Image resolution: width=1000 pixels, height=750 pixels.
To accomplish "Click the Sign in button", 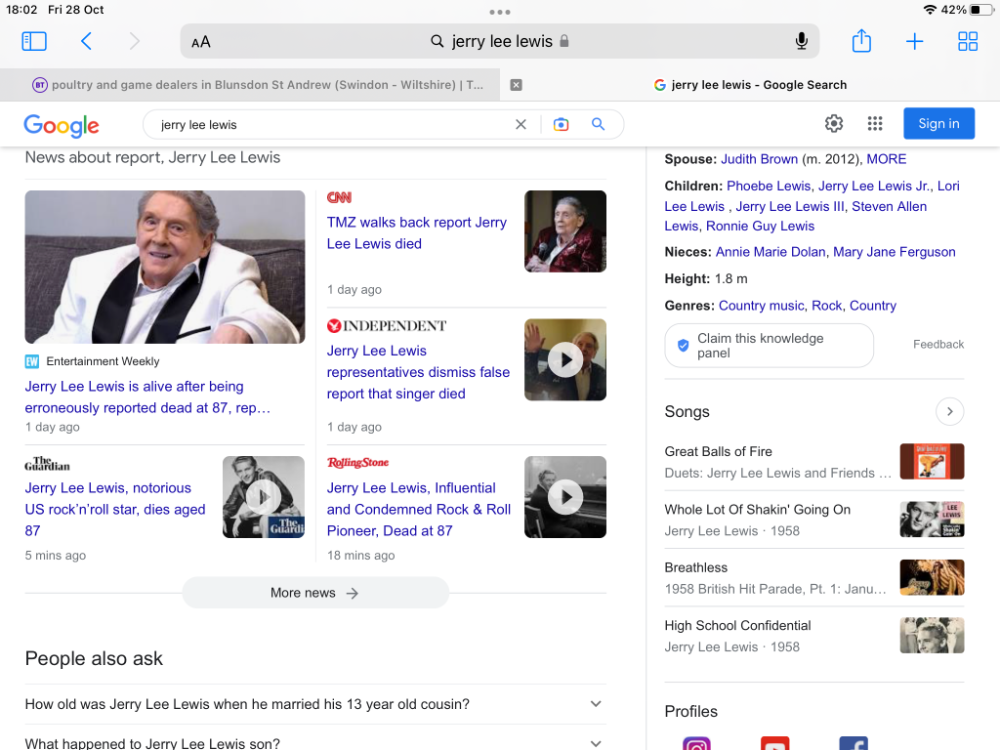I will (x=938, y=124).
